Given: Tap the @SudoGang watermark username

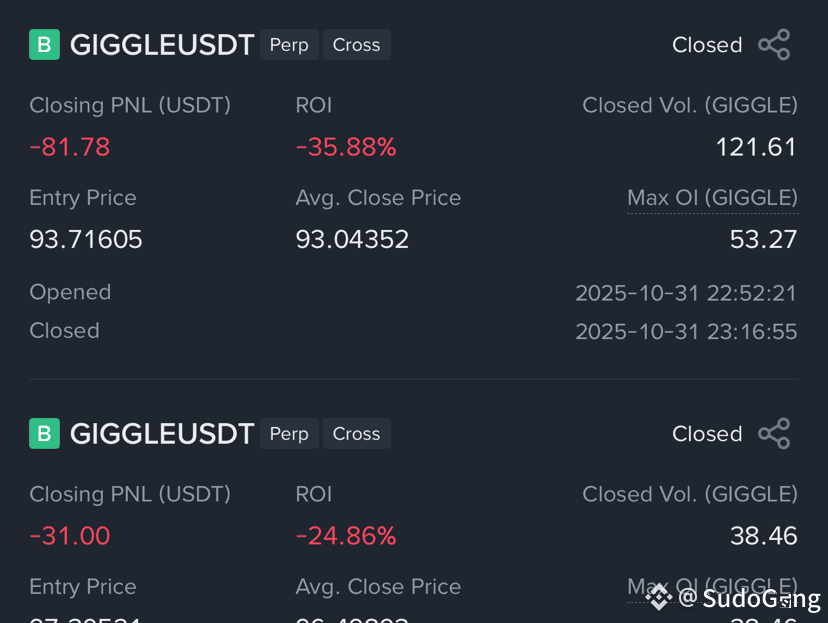Looking at the screenshot, I should click(x=750, y=599).
